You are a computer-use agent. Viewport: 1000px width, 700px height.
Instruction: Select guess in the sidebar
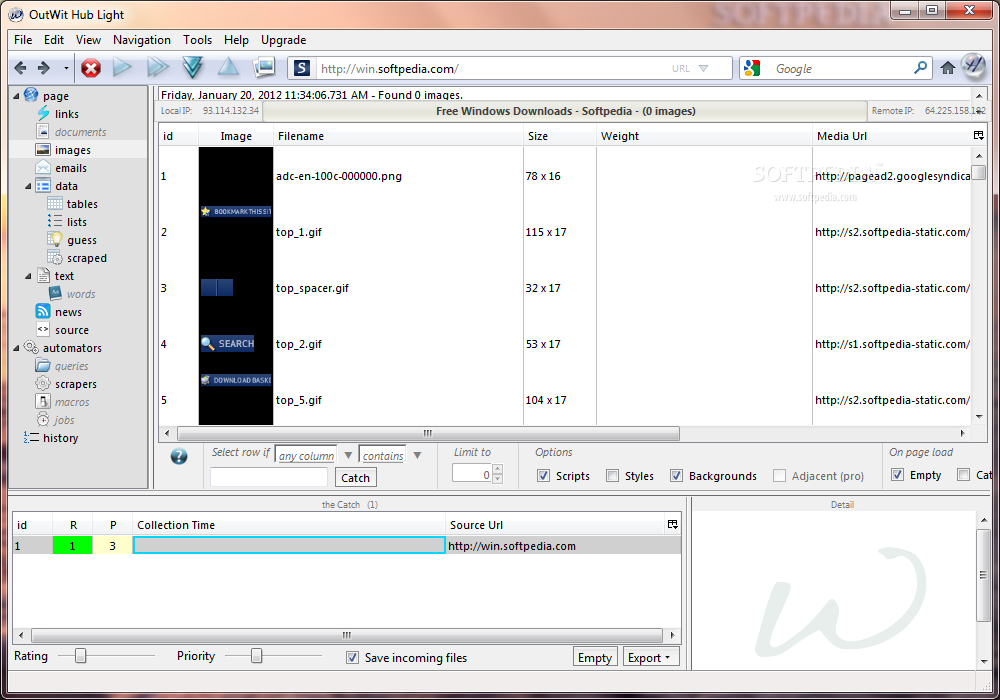point(82,240)
